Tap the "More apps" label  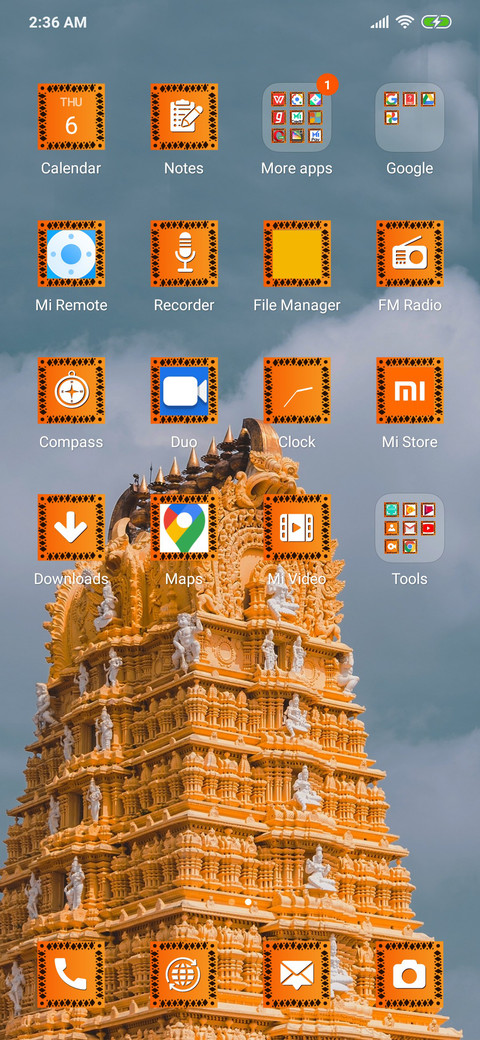pyautogui.click(x=296, y=168)
